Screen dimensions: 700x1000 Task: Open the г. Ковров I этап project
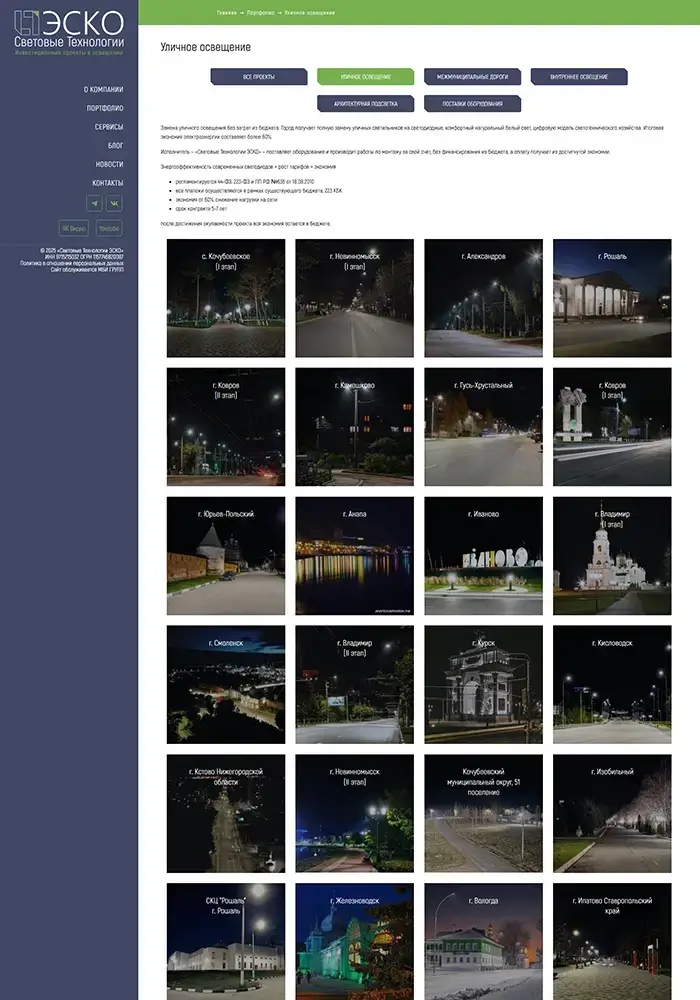[x=612, y=427]
